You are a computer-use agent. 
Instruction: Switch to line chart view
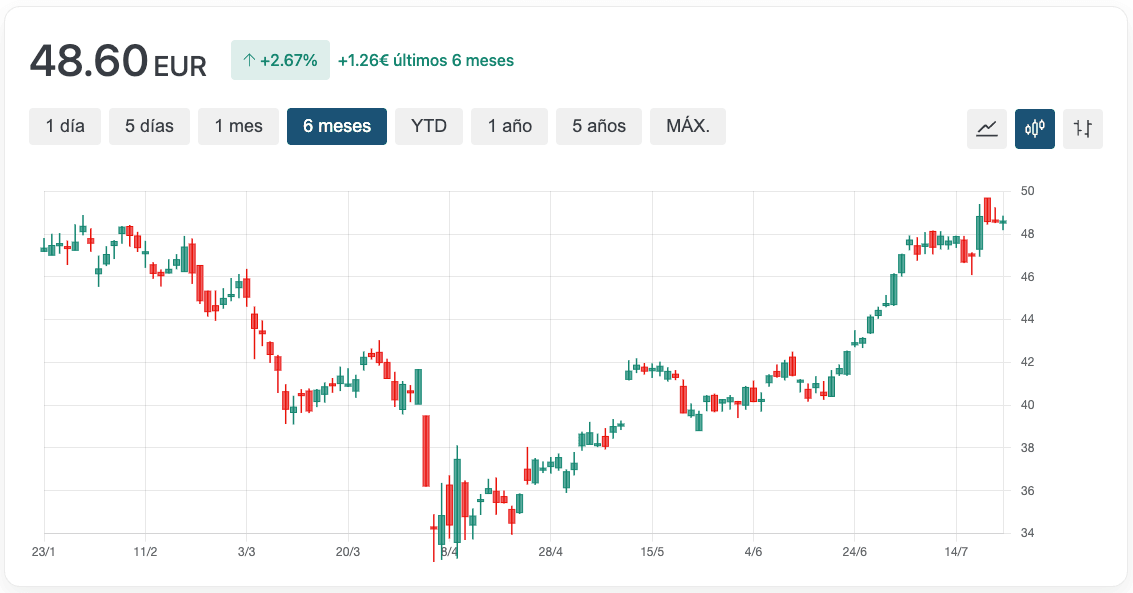986,128
